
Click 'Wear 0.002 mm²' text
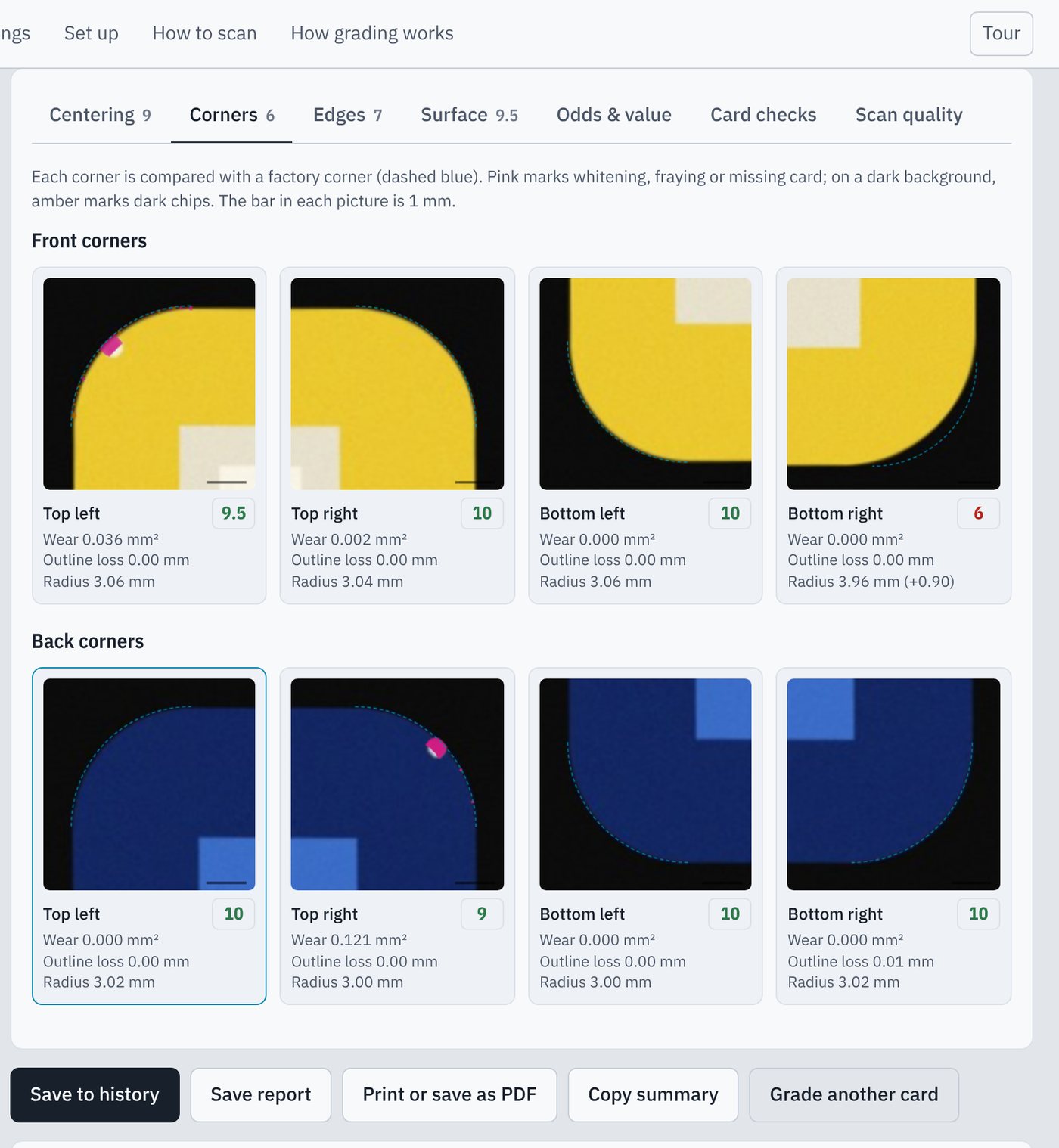tap(349, 539)
